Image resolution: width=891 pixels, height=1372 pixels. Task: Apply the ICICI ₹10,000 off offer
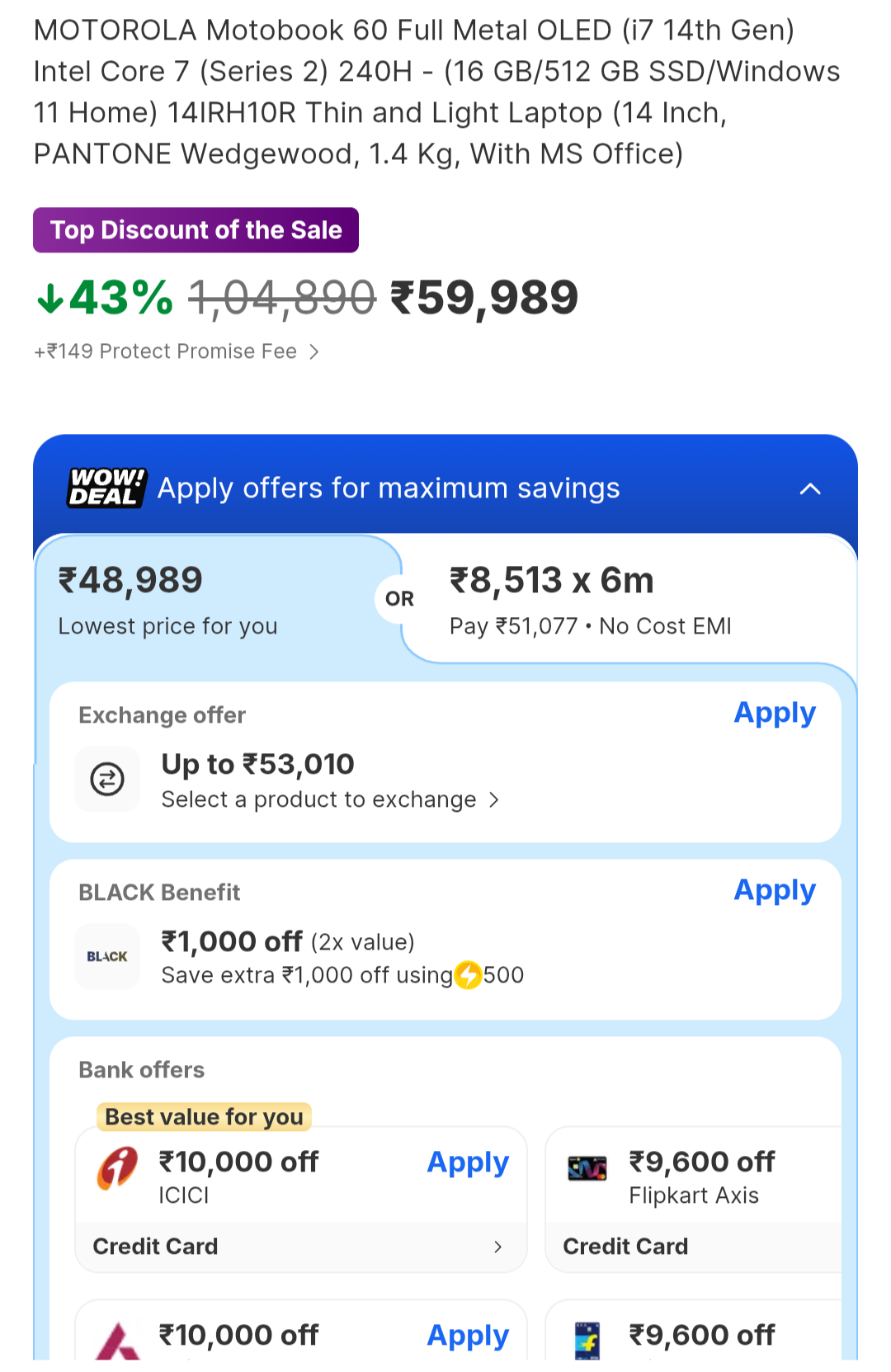click(x=468, y=1162)
